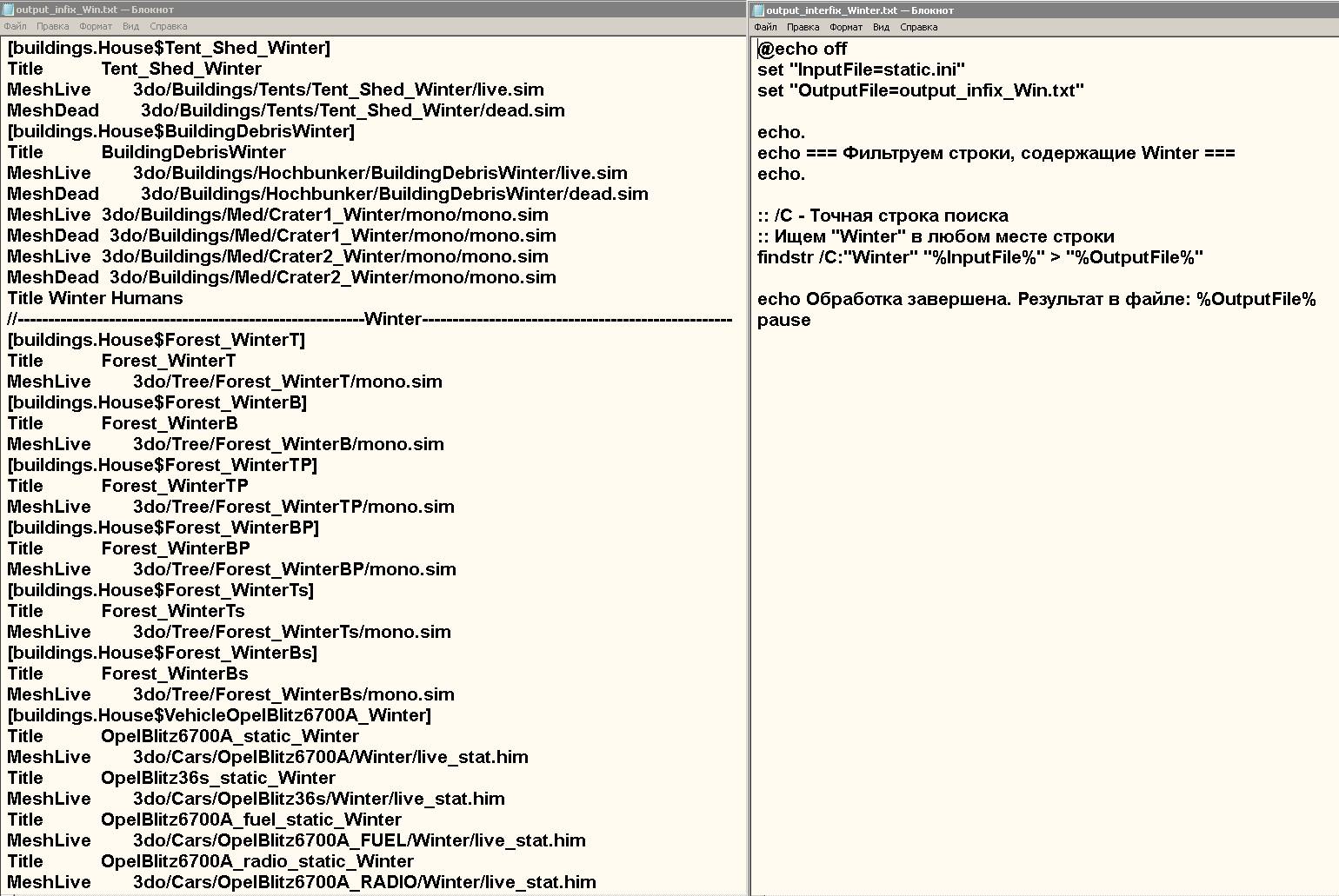
Task: Click the findstr /C:"Winter" command line
Action: [980, 257]
